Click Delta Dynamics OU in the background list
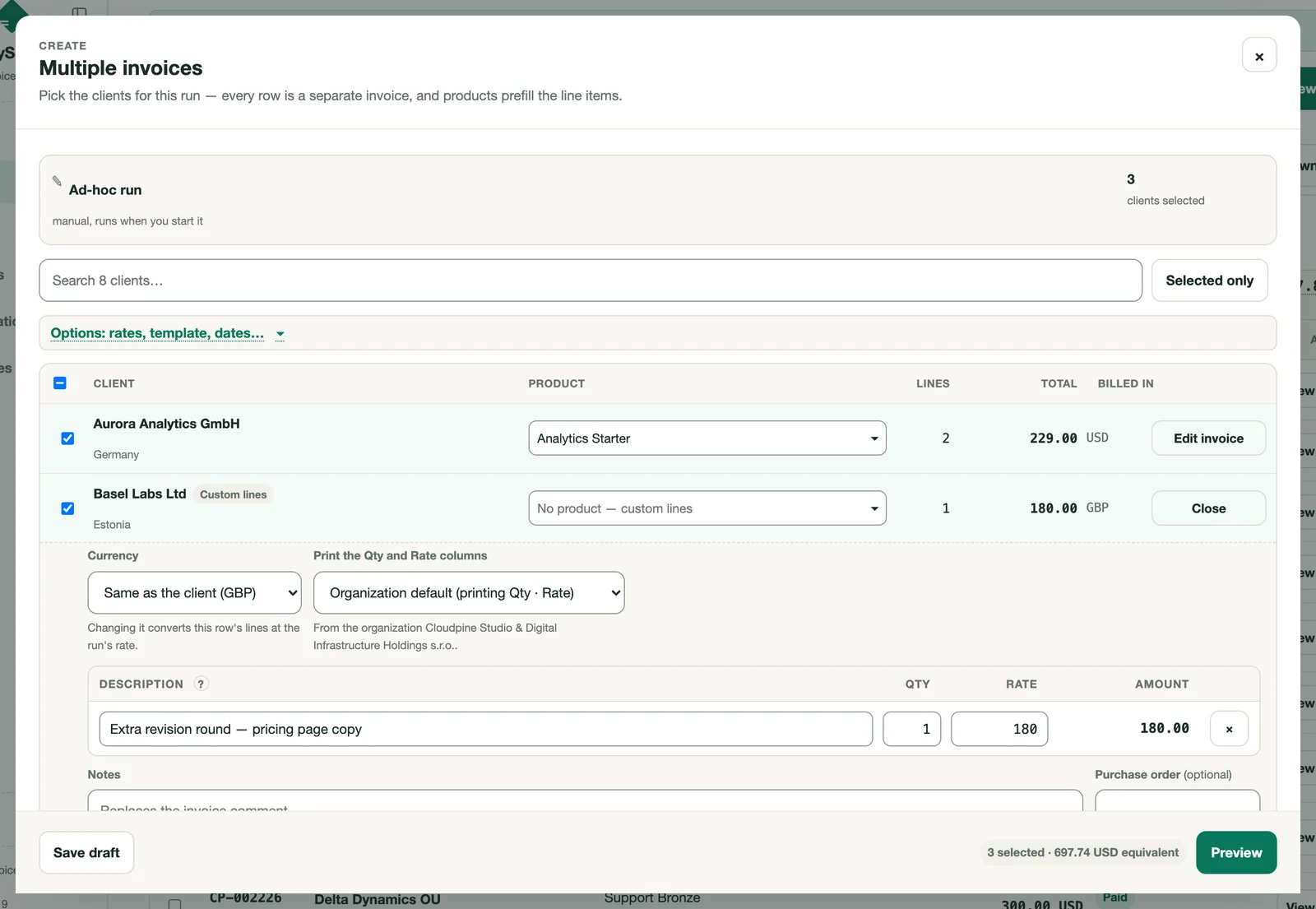1316x909 pixels. tap(378, 900)
